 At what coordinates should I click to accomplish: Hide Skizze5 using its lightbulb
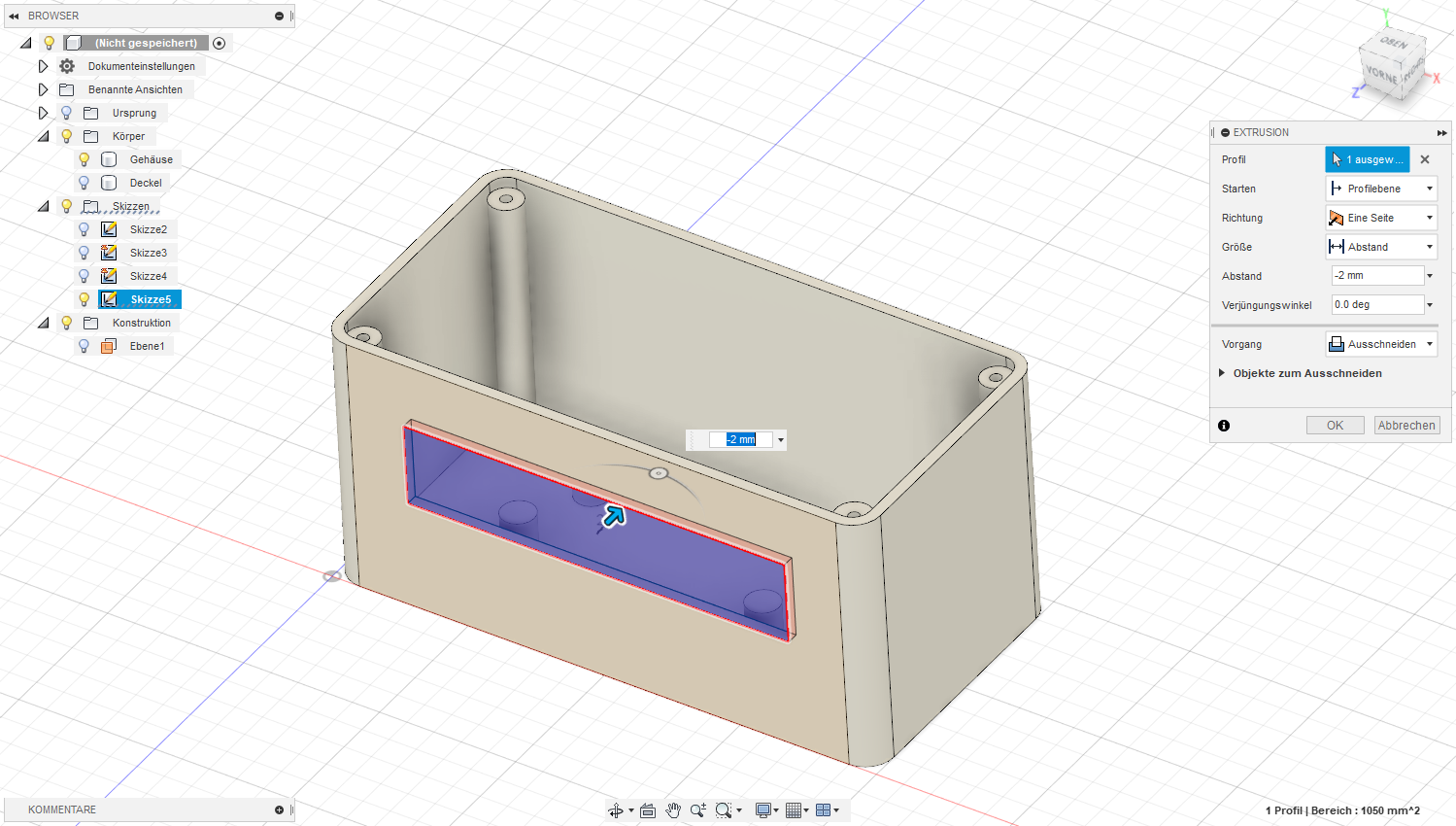click(85, 299)
